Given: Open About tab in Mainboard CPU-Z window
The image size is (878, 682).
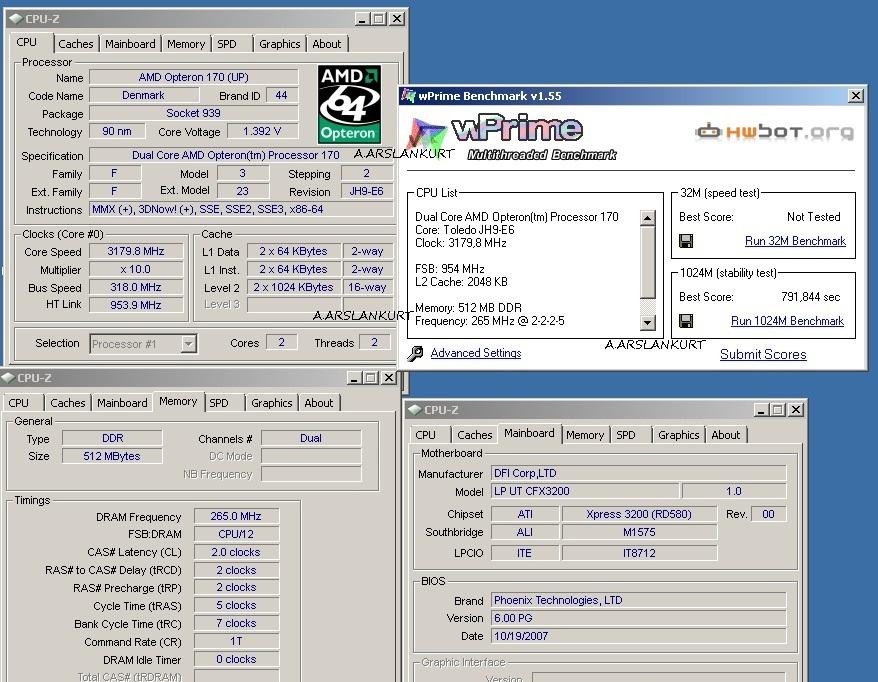Looking at the screenshot, I should point(726,435).
